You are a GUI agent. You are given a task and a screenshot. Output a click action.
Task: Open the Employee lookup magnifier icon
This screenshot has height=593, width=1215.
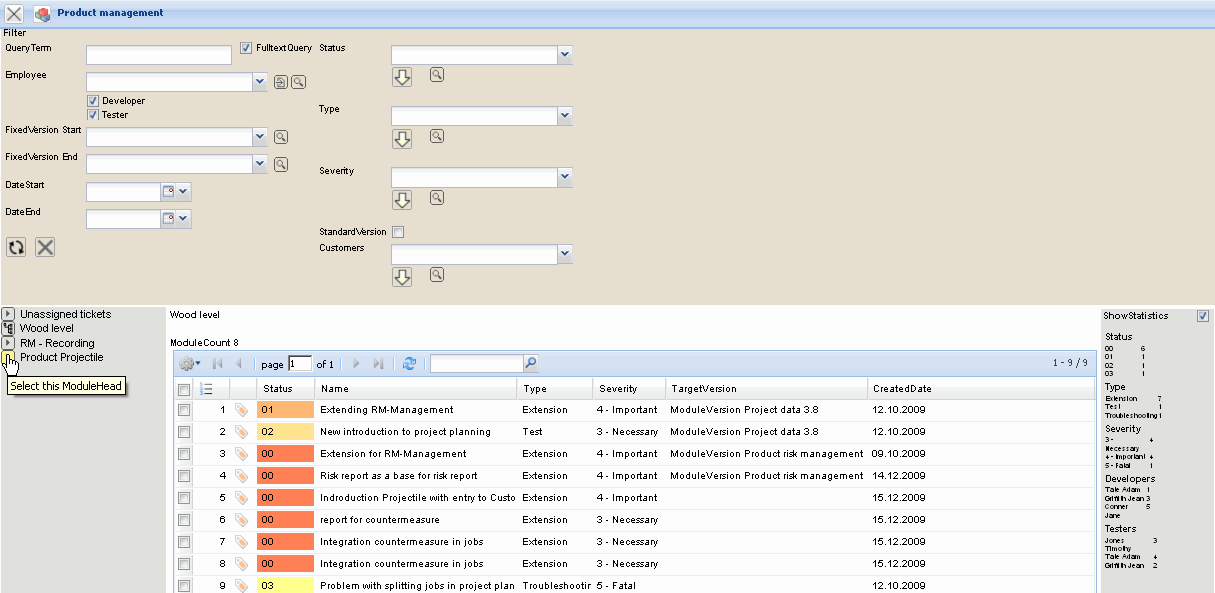pos(297,81)
